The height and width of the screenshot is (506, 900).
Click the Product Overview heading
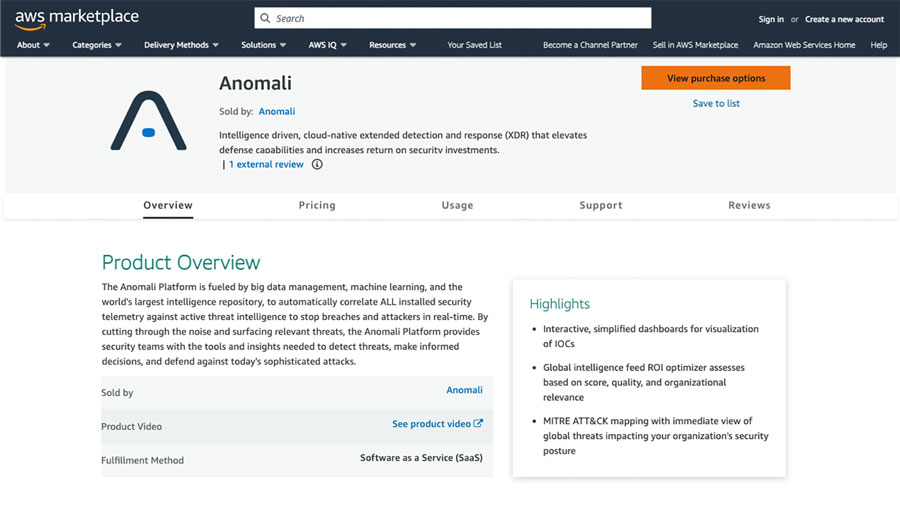pyautogui.click(x=181, y=262)
